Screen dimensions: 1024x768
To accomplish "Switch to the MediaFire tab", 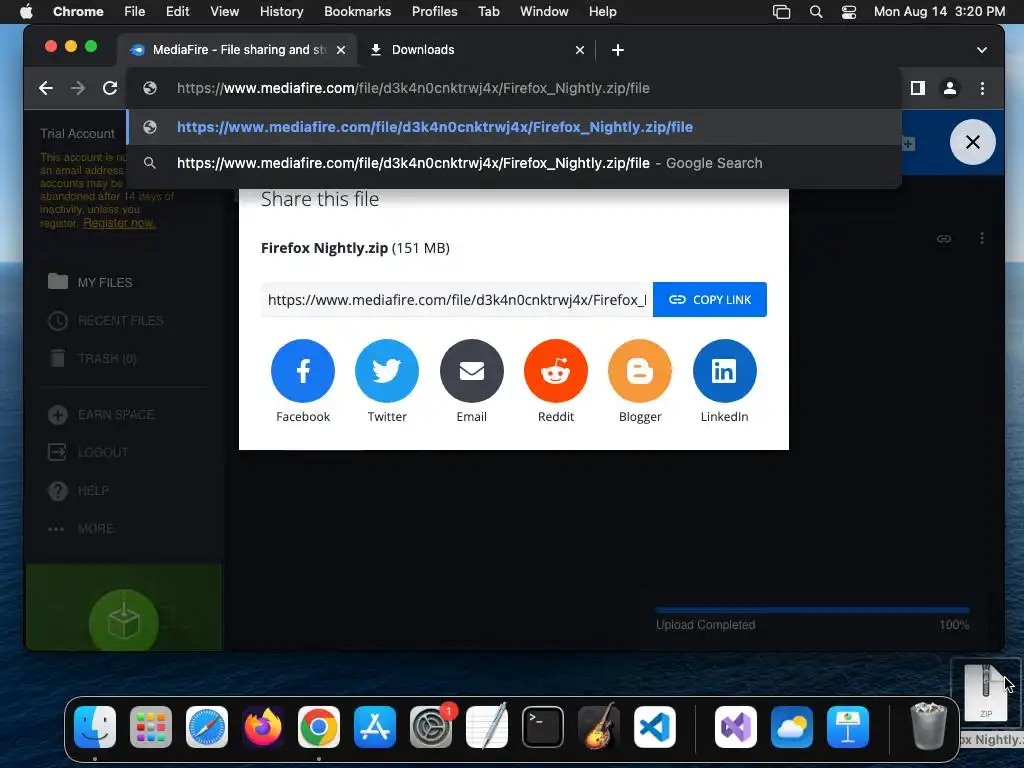I will pos(238,50).
